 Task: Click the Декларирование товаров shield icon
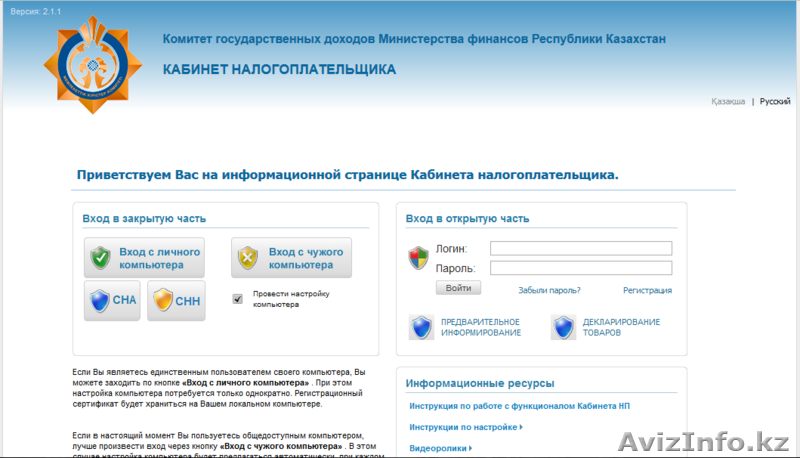tap(564, 327)
